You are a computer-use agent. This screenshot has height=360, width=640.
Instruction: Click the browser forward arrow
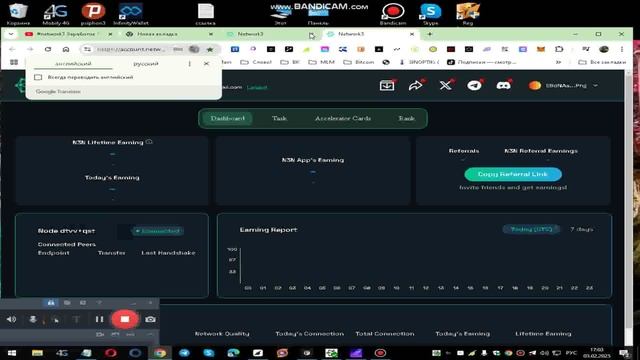click(30, 49)
